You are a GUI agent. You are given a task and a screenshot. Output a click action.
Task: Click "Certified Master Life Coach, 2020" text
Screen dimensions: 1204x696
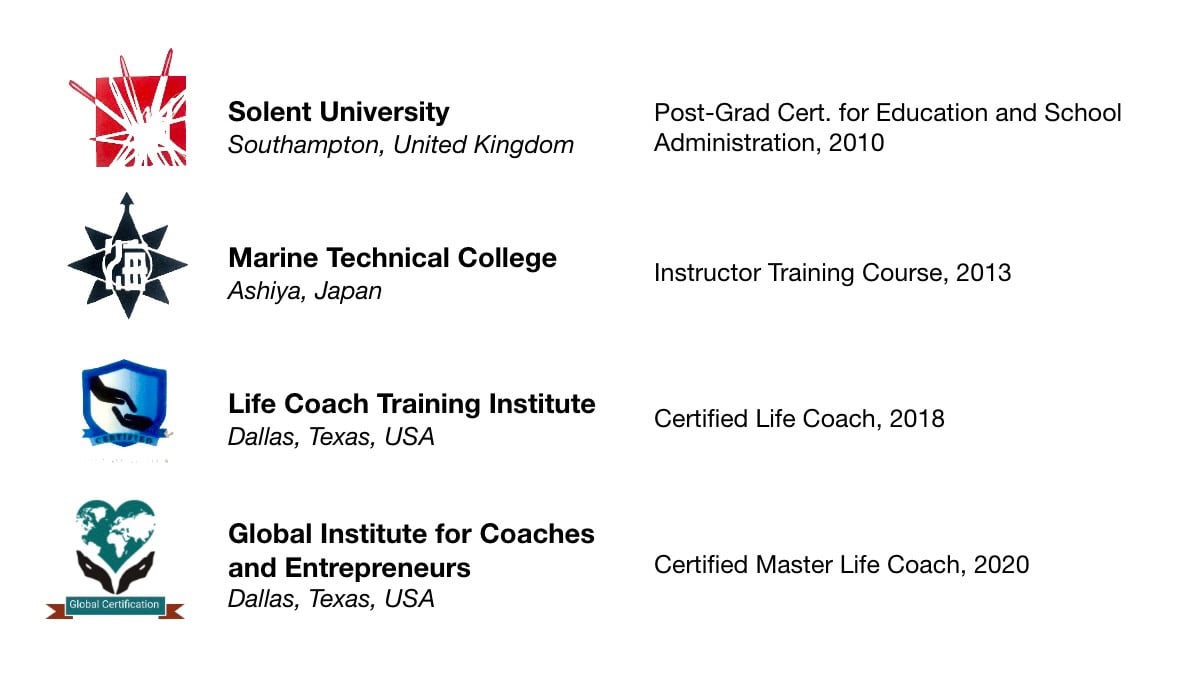(841, 565)
